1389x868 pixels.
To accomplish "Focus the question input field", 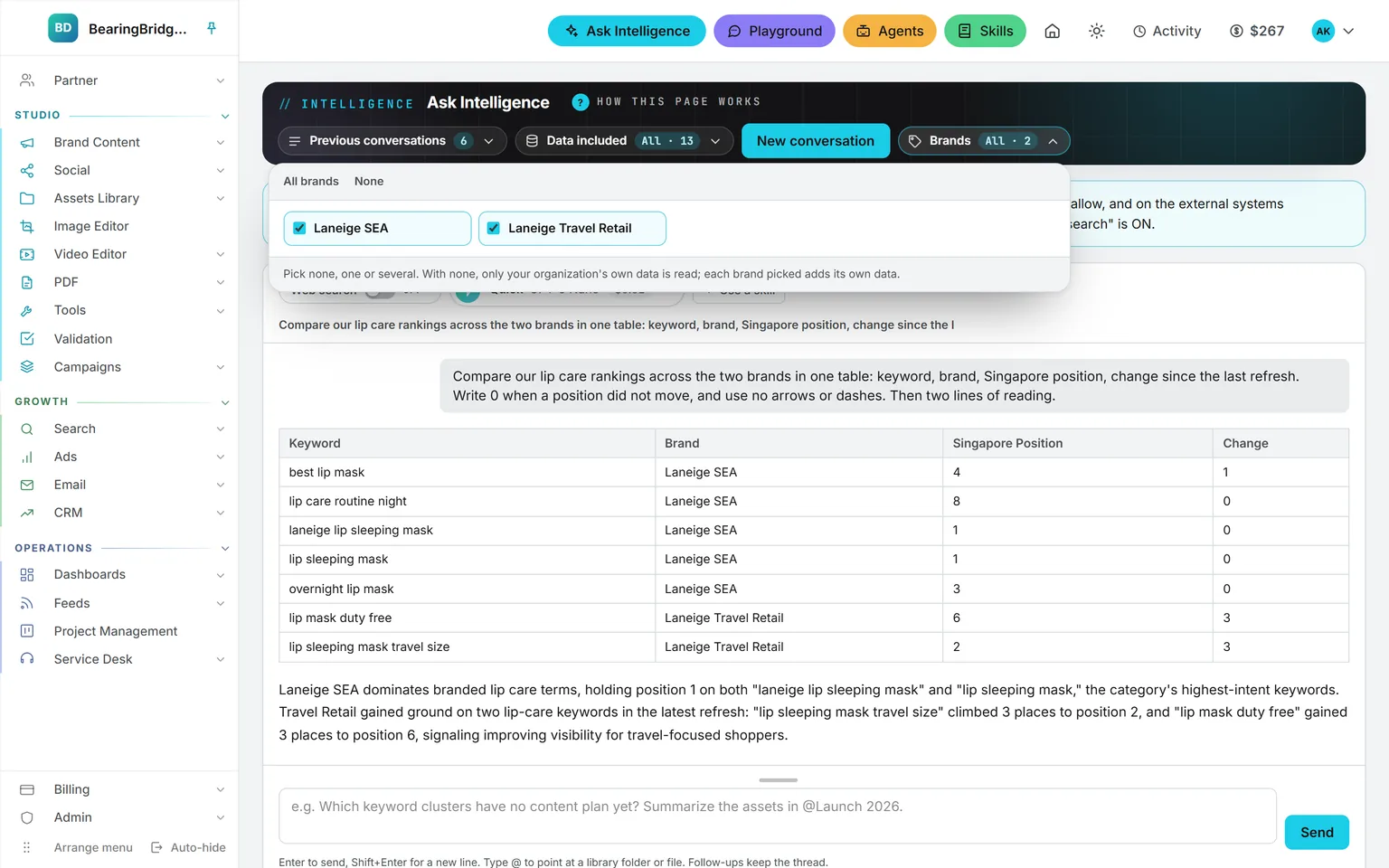I will [x=778, y=816].
